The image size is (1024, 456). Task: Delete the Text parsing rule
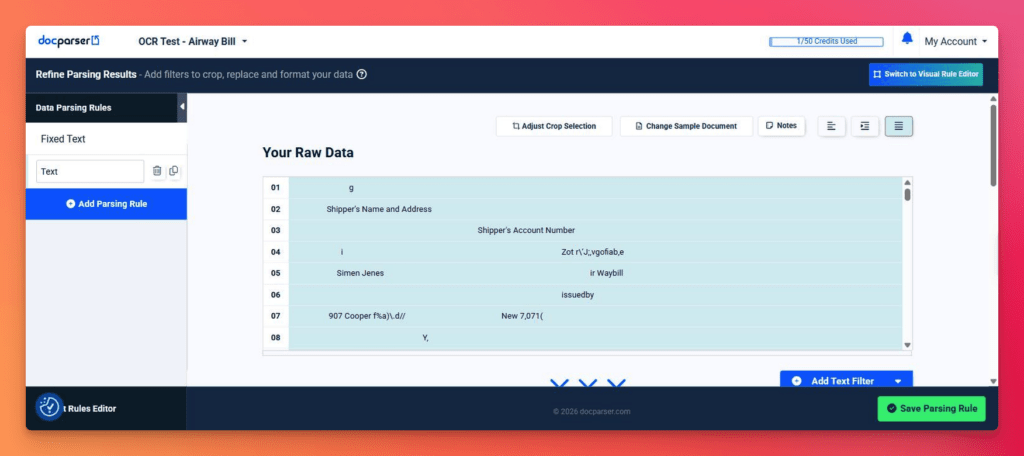(x=157, y=171)
